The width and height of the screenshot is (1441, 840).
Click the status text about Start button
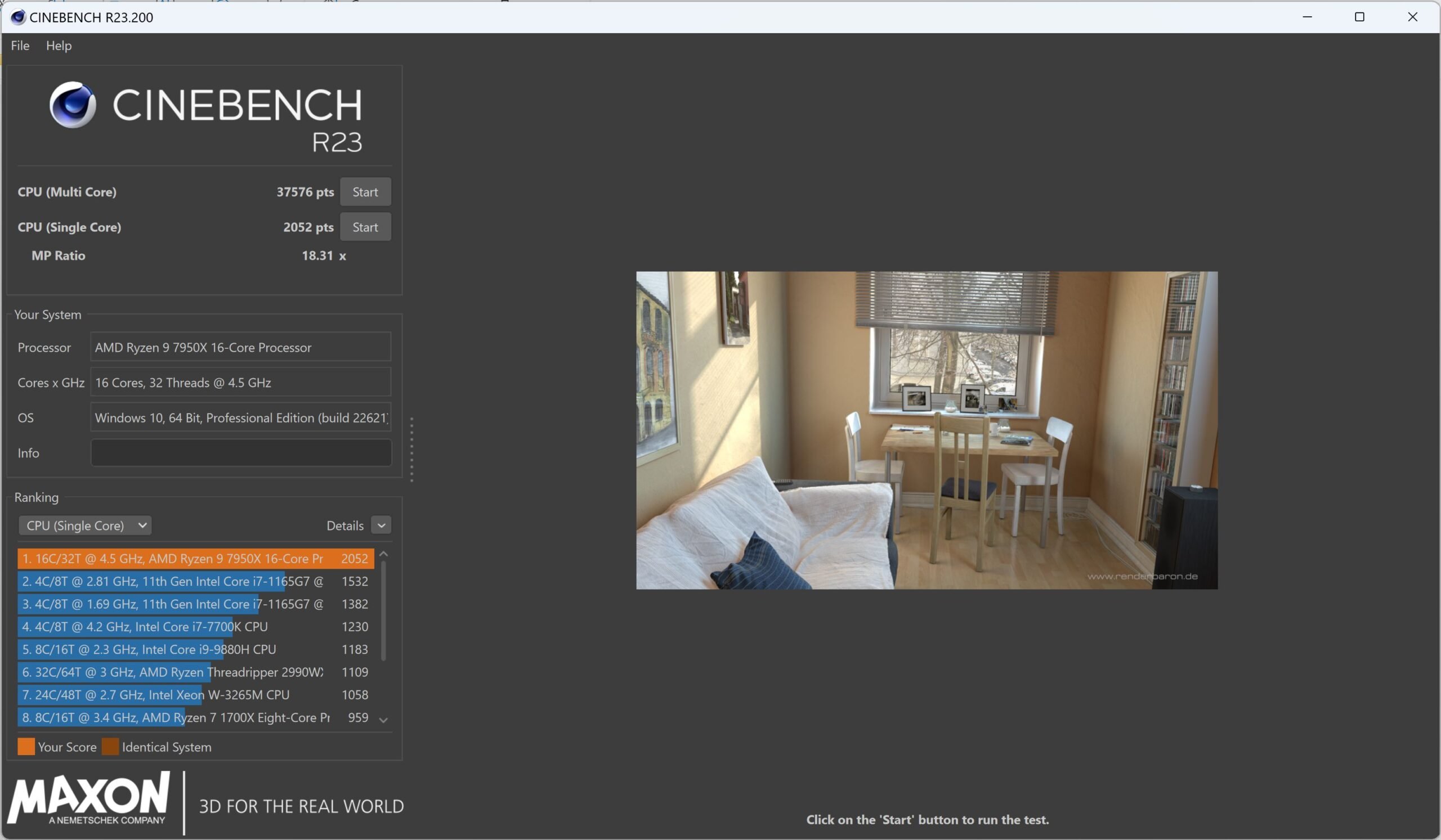point(928,819)
